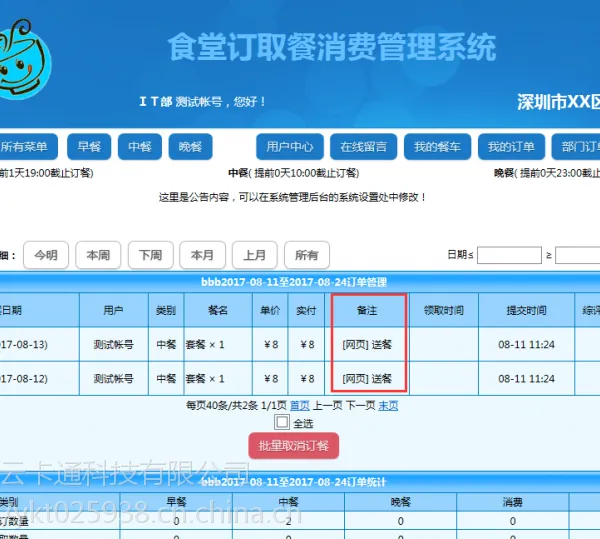This screenshot has width=600, height=539.
Task: Click the 提交时间 column header
Action: (527, 310)
